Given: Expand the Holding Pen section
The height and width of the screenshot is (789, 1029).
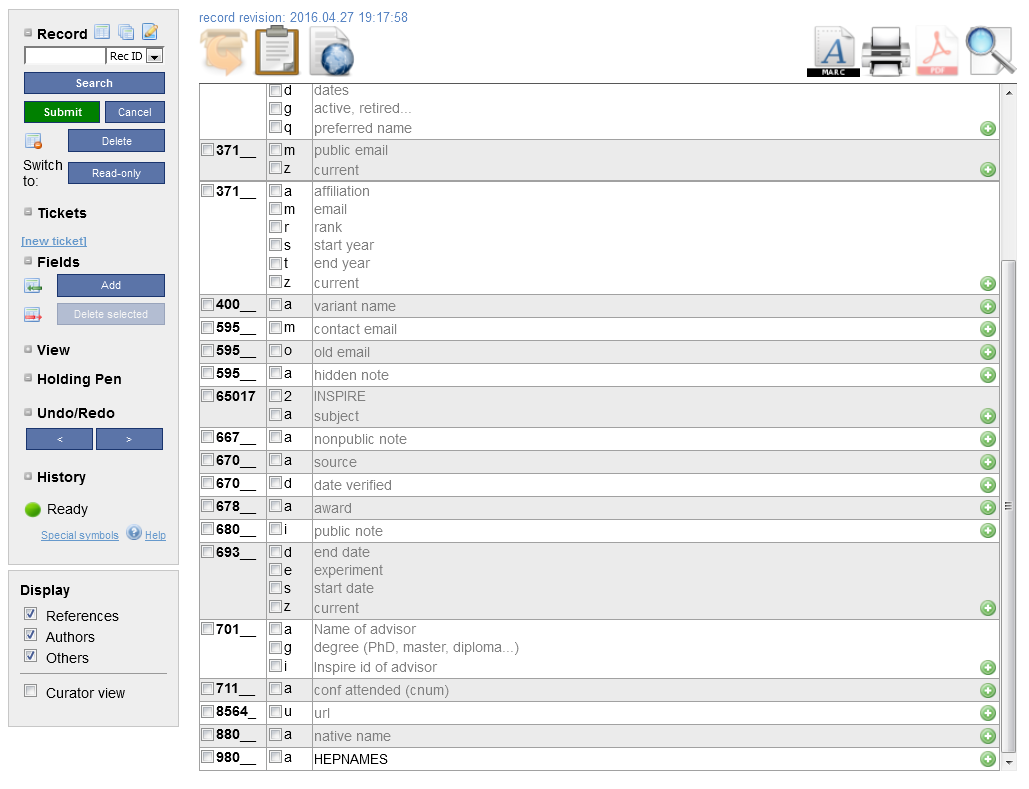Looking at the screenshot, I should coord(28,377).
